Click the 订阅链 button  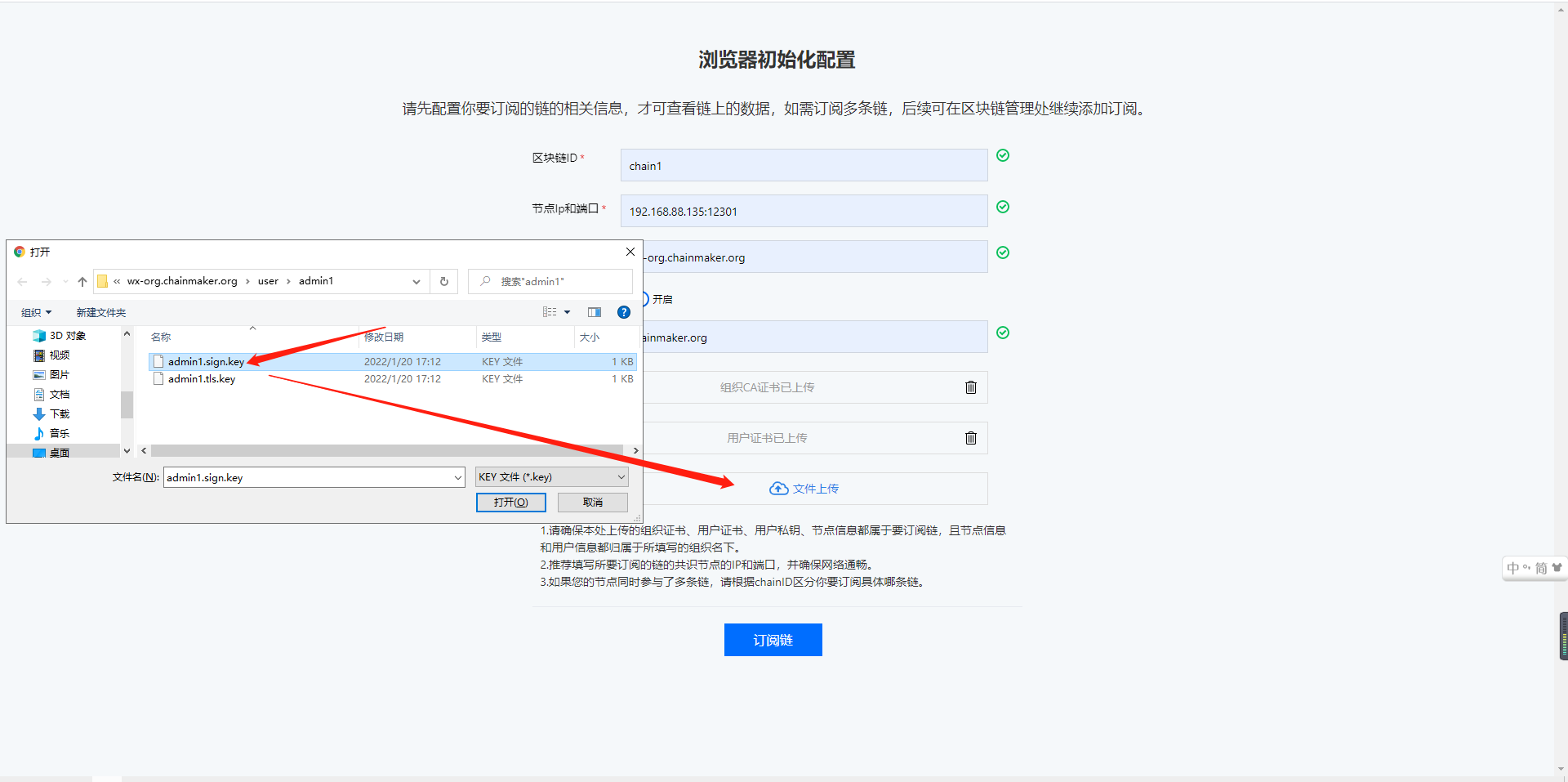[773, 640]
